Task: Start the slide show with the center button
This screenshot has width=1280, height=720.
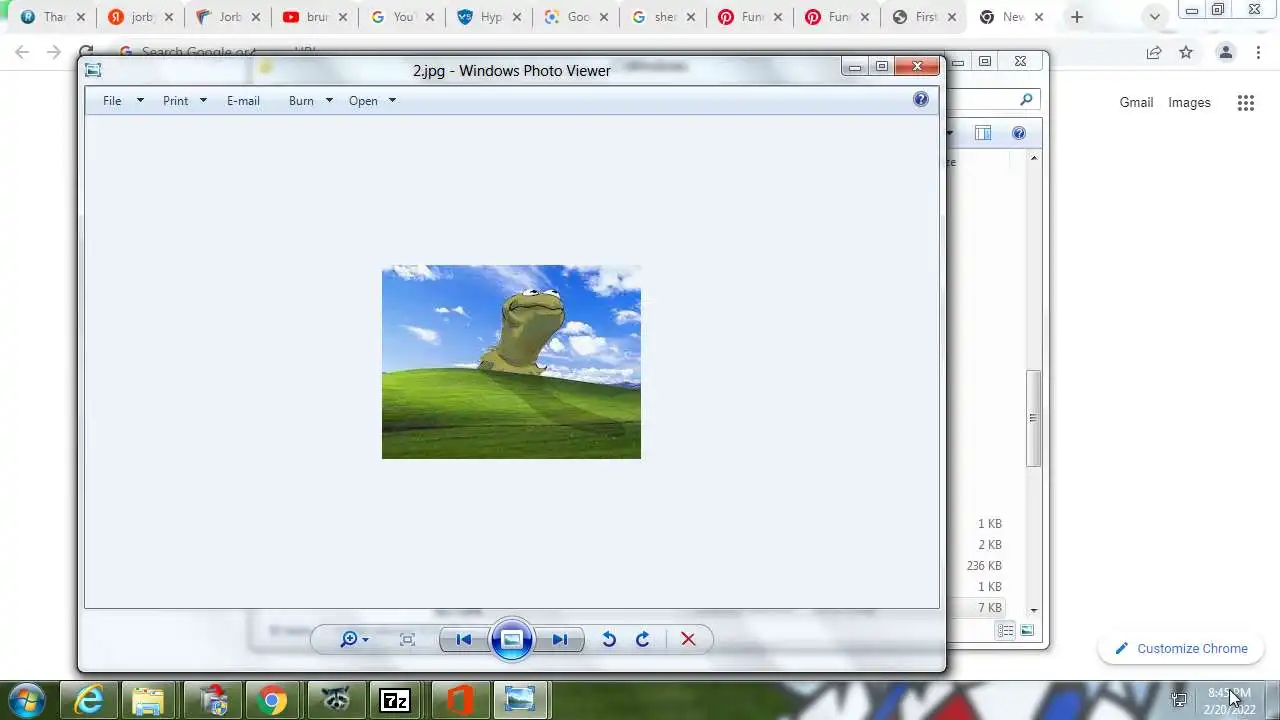Action: [x=511, y=640]
